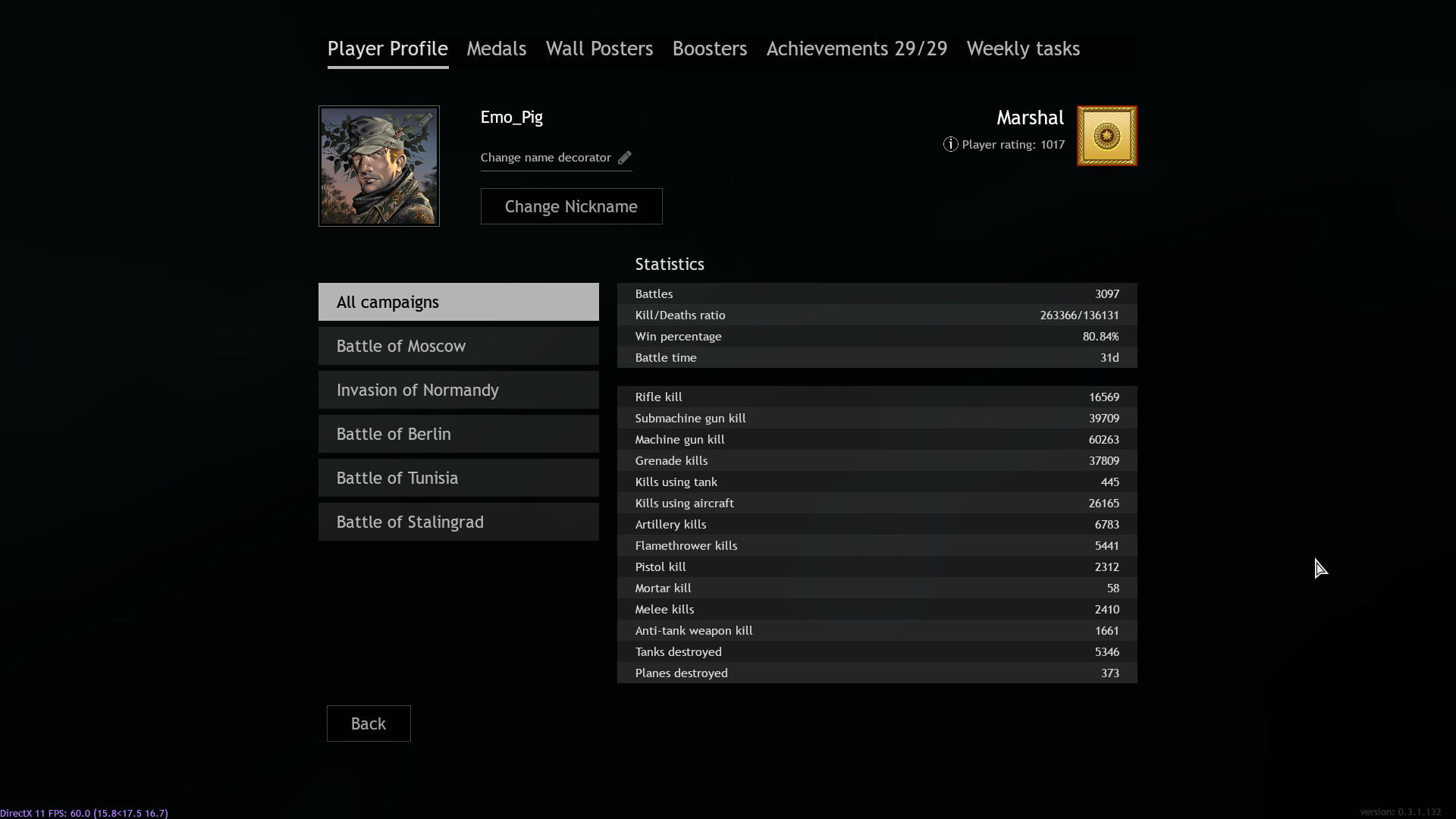Click the soldier avatar portrait

(x=379, y=166)
